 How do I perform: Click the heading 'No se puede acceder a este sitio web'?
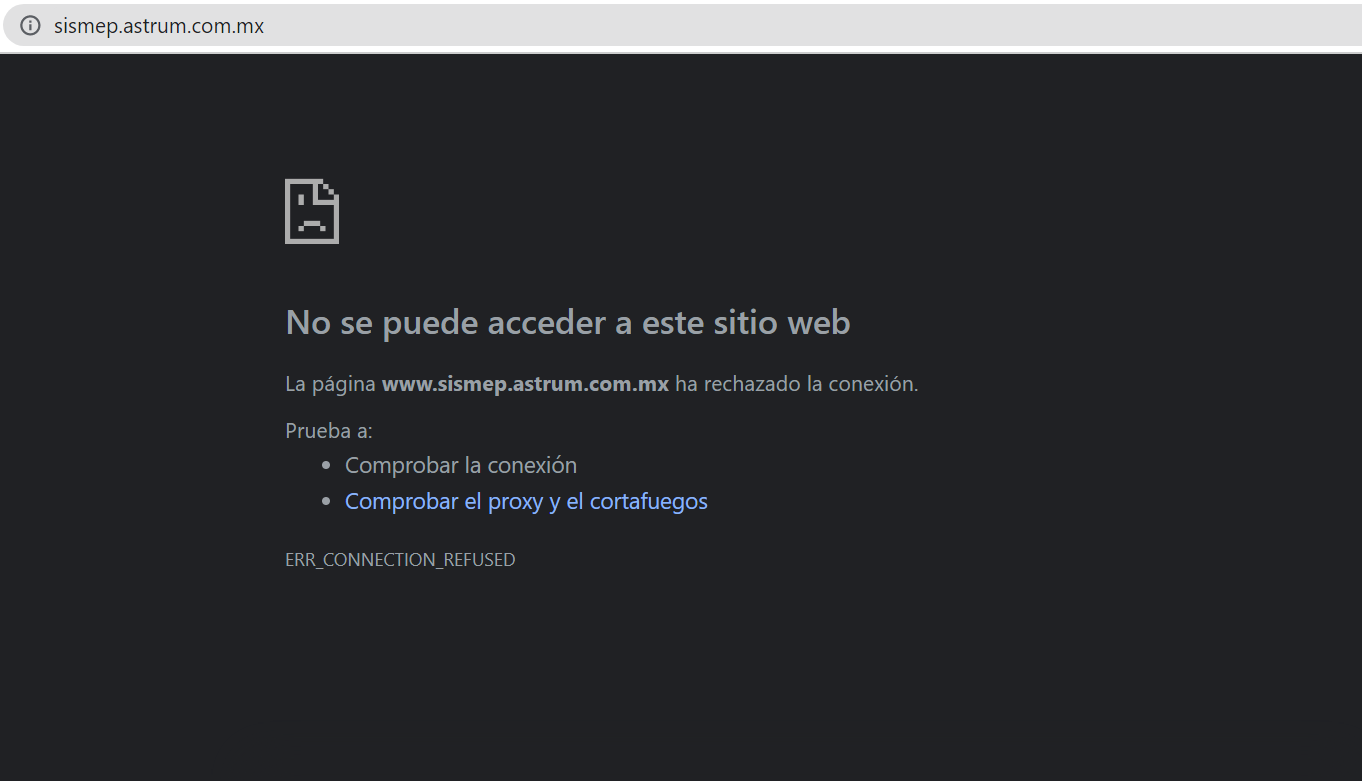click(568, 322)
